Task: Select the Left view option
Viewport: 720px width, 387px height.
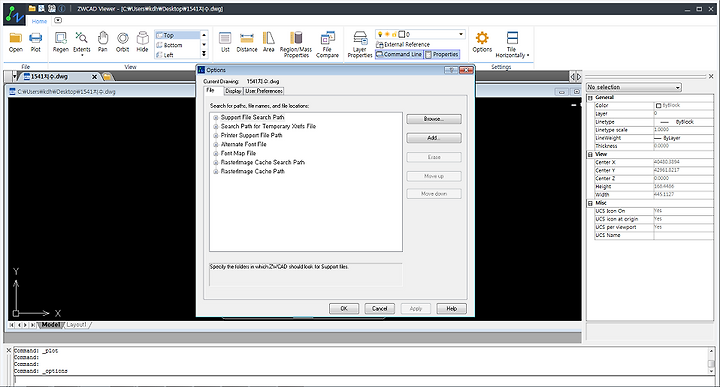Action: tap(177, 55)
